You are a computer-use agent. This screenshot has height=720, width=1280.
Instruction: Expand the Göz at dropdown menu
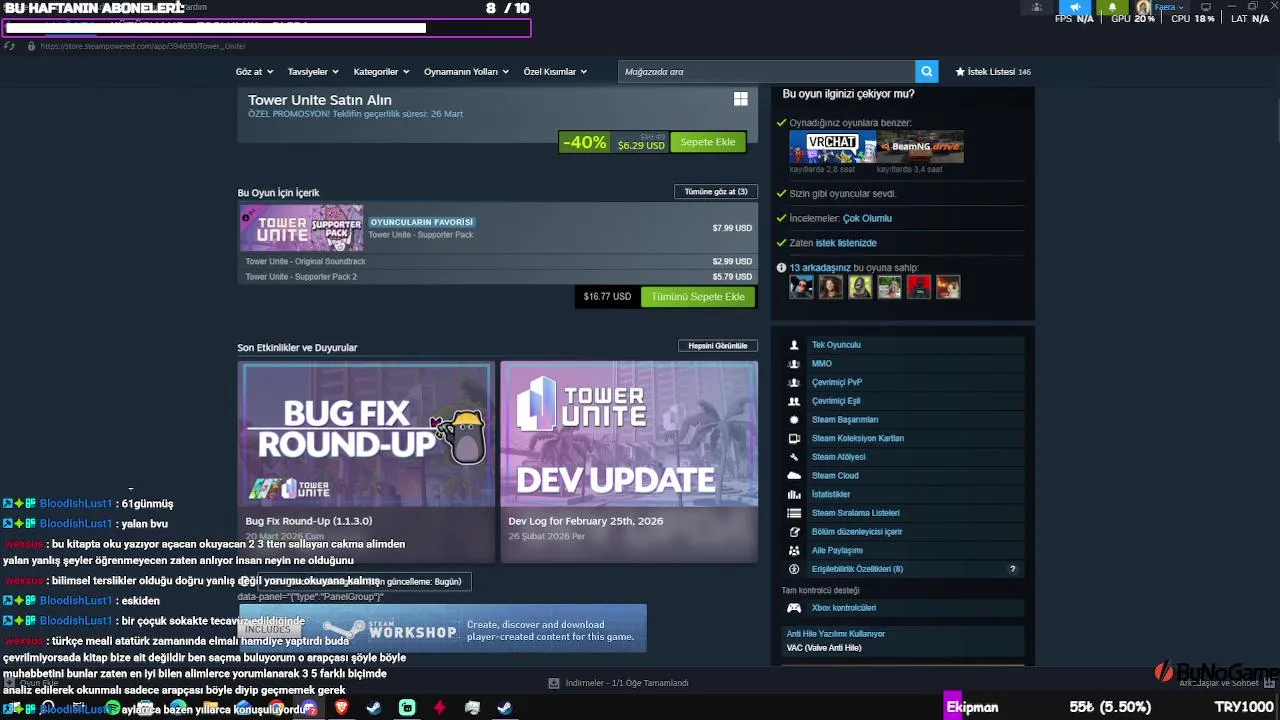[x=254, y=72]
